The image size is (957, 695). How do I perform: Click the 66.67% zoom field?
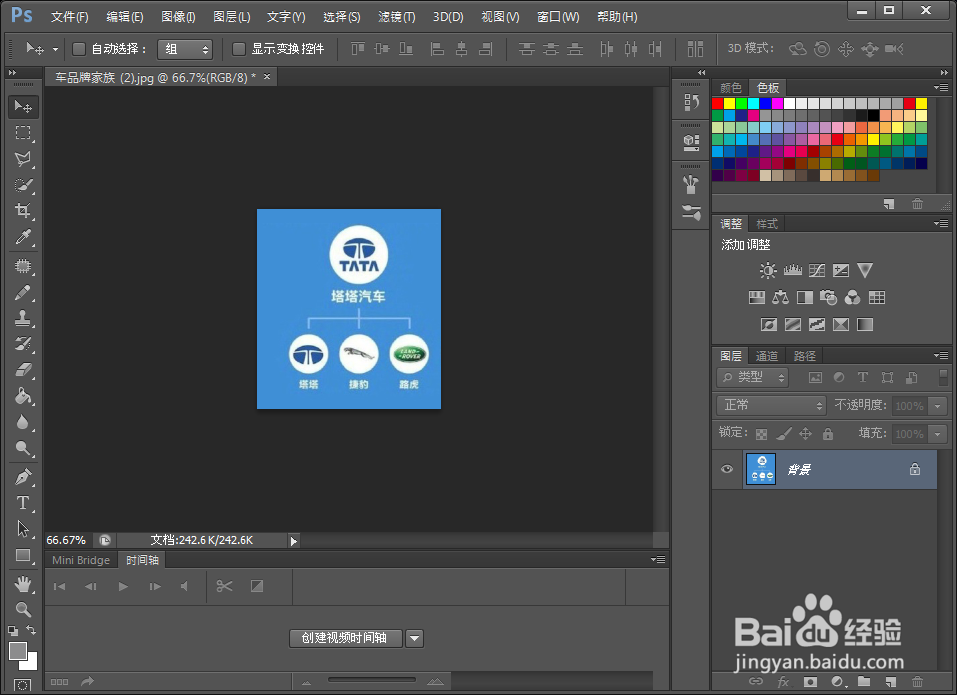click(67, 541)
